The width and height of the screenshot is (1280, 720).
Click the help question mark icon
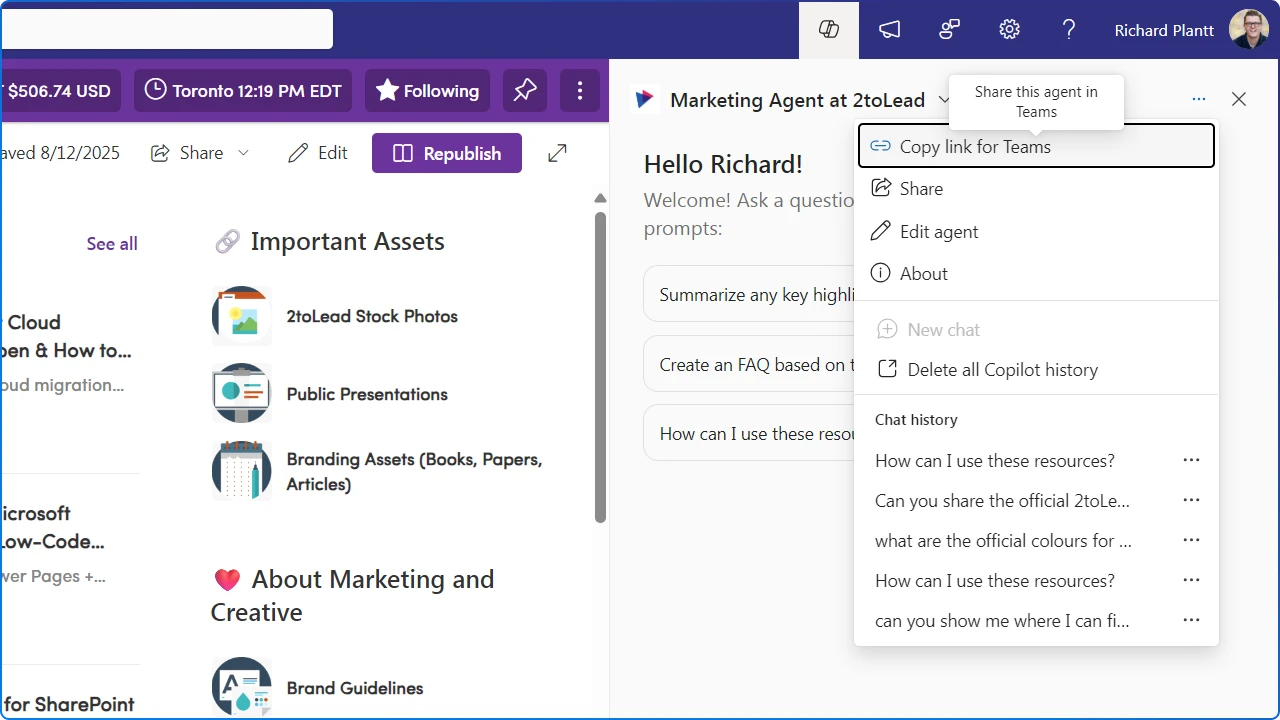pyautogui.click(x=1069, y=30)
